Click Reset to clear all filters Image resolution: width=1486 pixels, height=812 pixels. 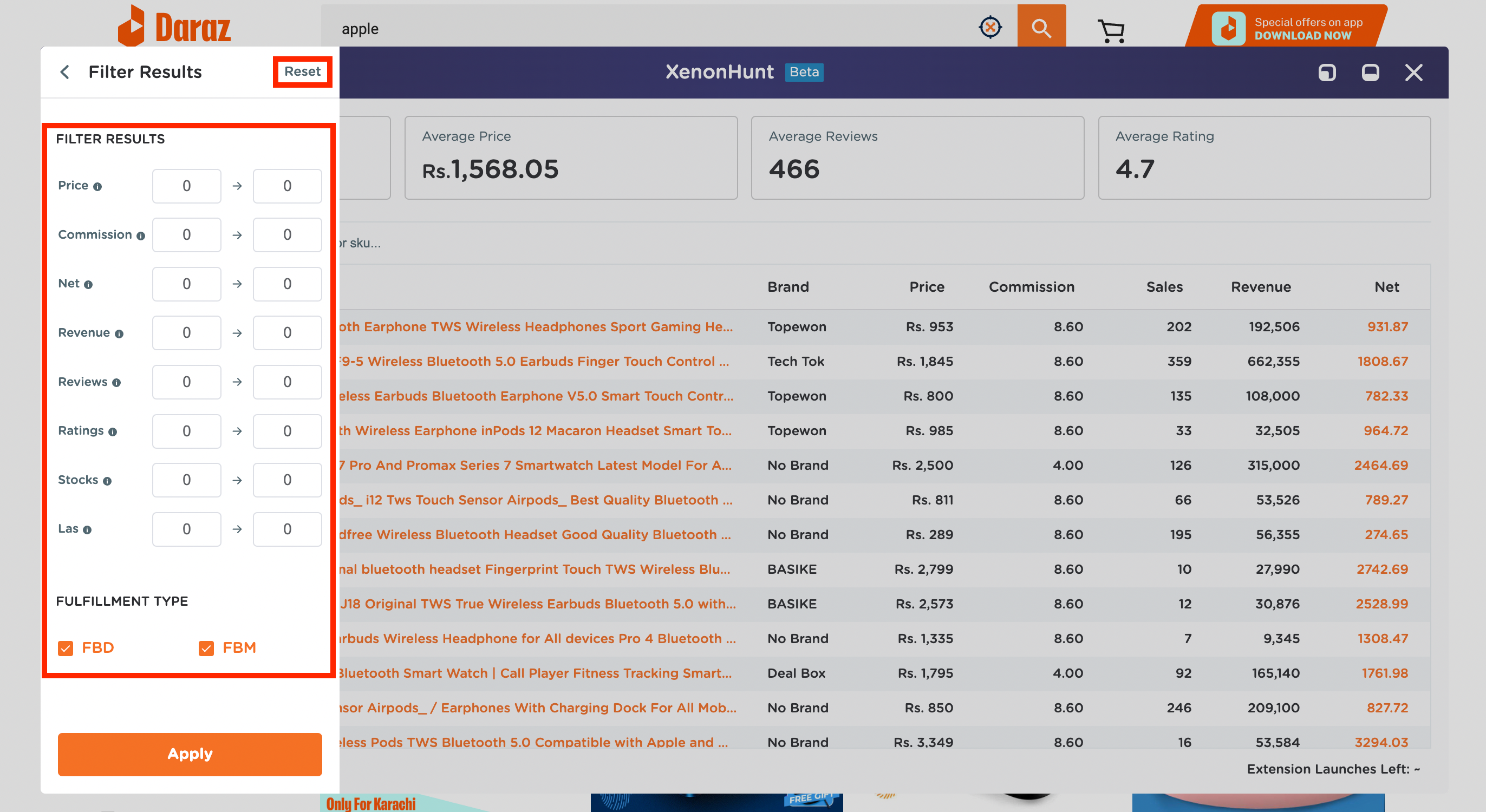pyautogui.click(x=300, y=71)
